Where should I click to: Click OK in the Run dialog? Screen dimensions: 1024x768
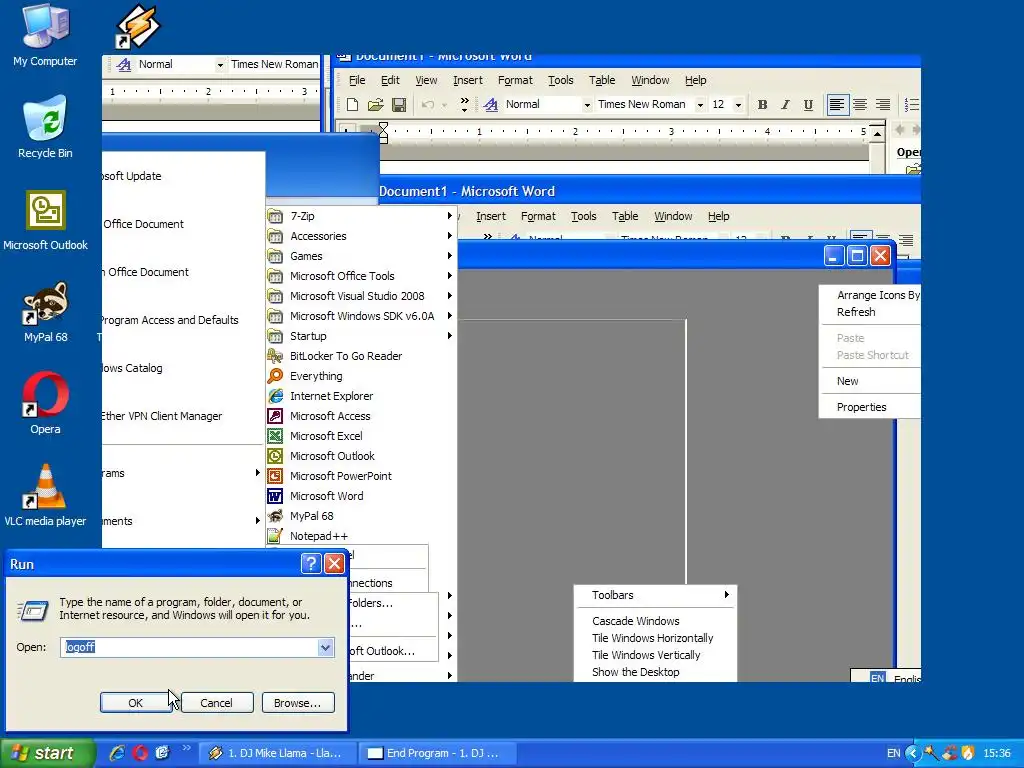click(136, 703)
